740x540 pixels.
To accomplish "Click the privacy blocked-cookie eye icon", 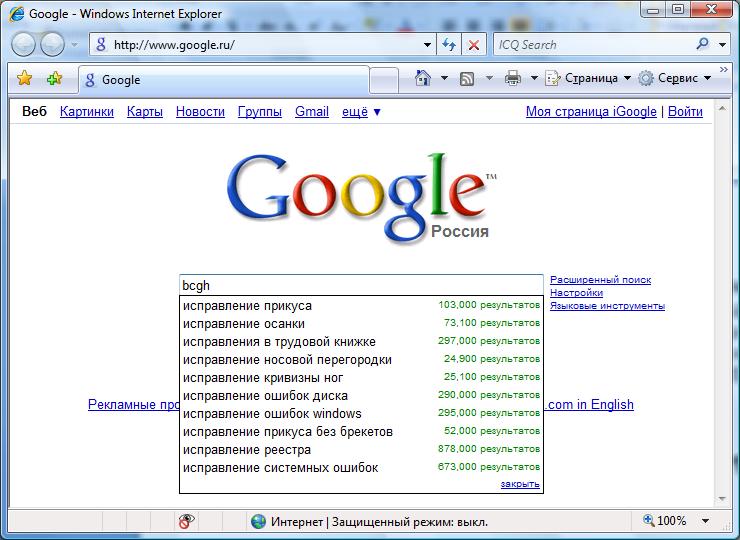I will tap(186, 522).
